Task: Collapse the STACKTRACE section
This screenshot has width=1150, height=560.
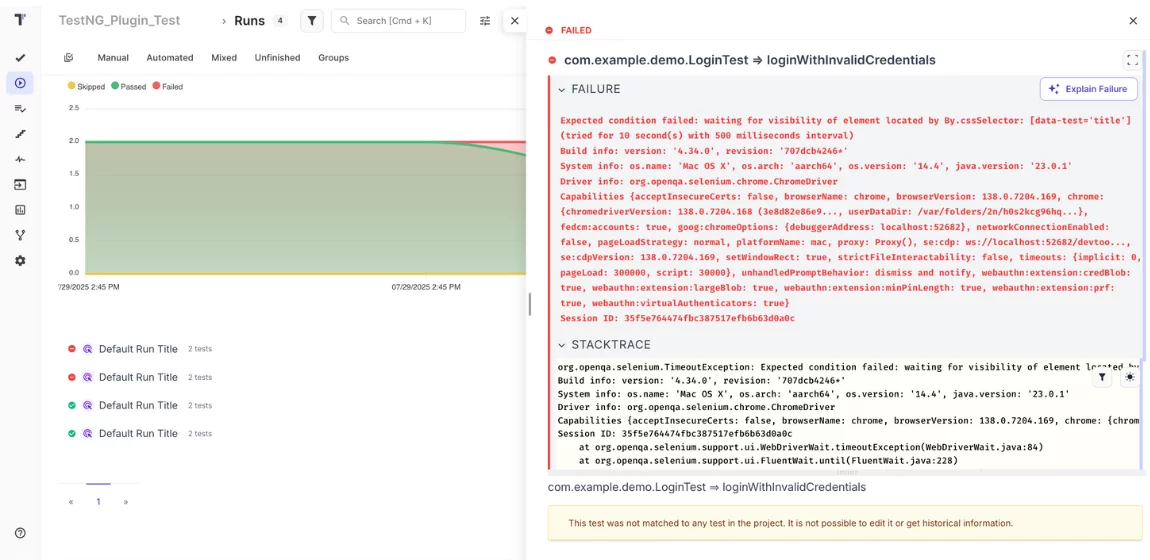Action: point(562,345)
